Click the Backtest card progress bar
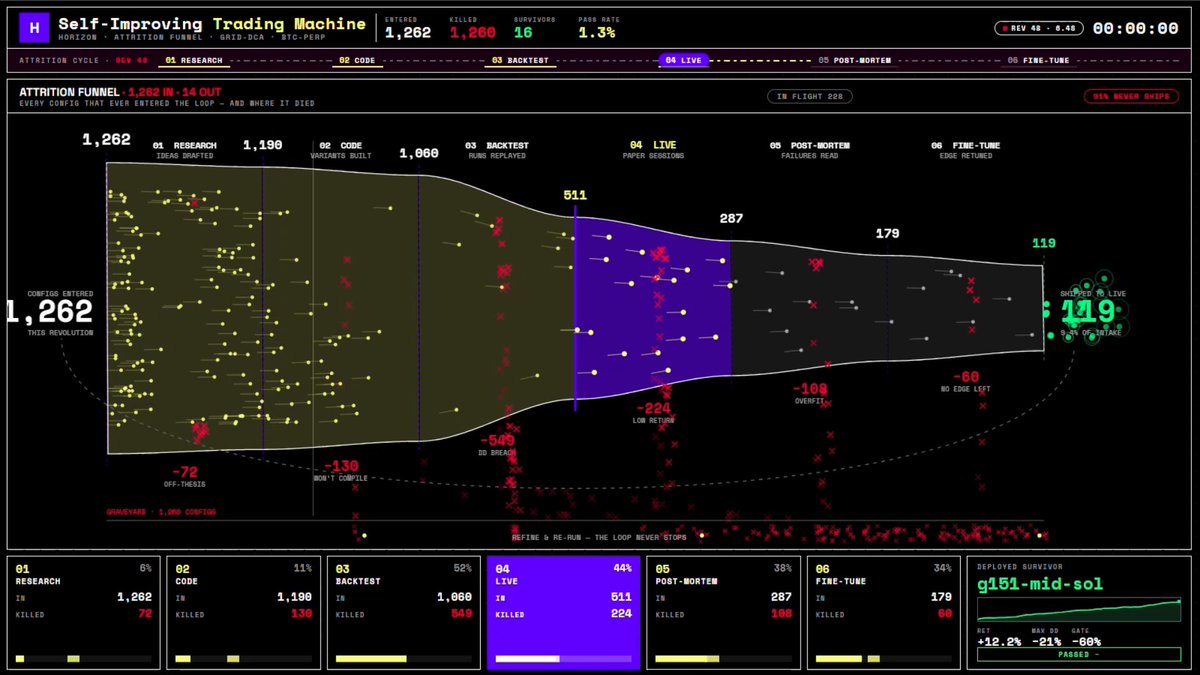The image size is (1200, 675). click(x=404, y=659)
